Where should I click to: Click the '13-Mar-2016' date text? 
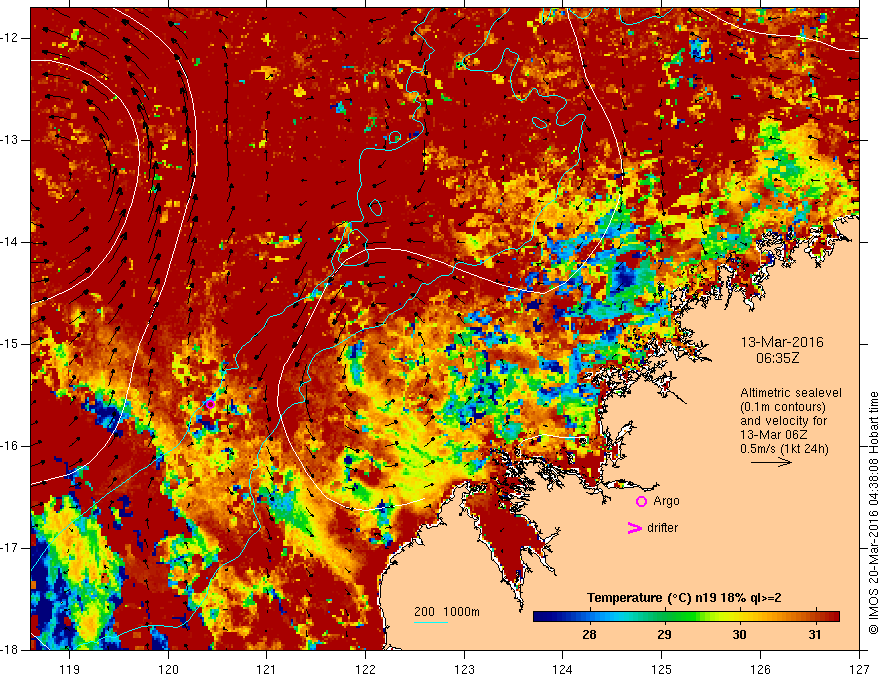tap(782, 342)
